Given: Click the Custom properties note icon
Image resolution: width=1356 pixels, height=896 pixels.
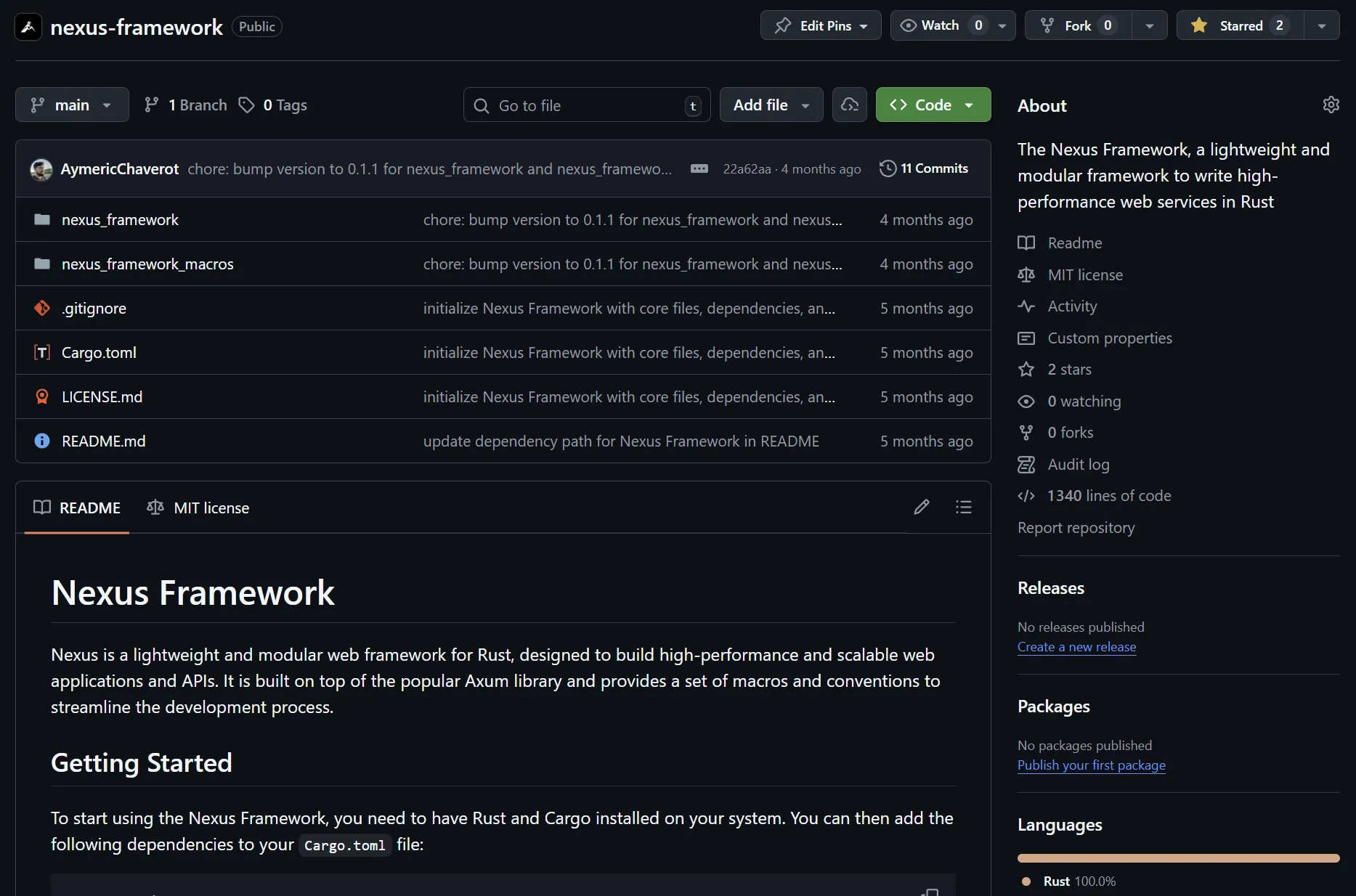Looking at the screenshot, I should [x=1026, y=338].
